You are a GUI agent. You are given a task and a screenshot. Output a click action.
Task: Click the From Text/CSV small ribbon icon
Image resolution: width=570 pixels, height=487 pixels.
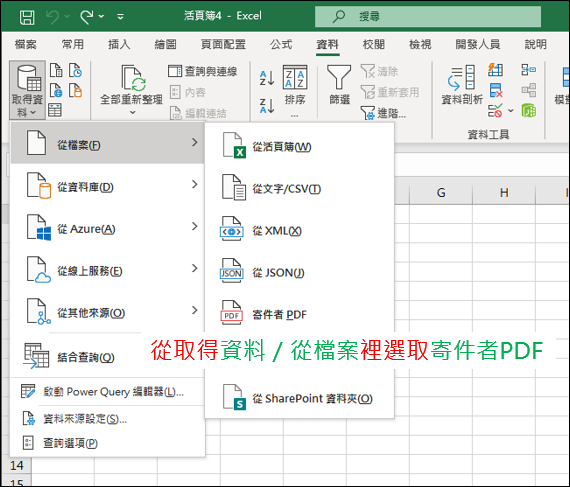[x=56, y=70]
